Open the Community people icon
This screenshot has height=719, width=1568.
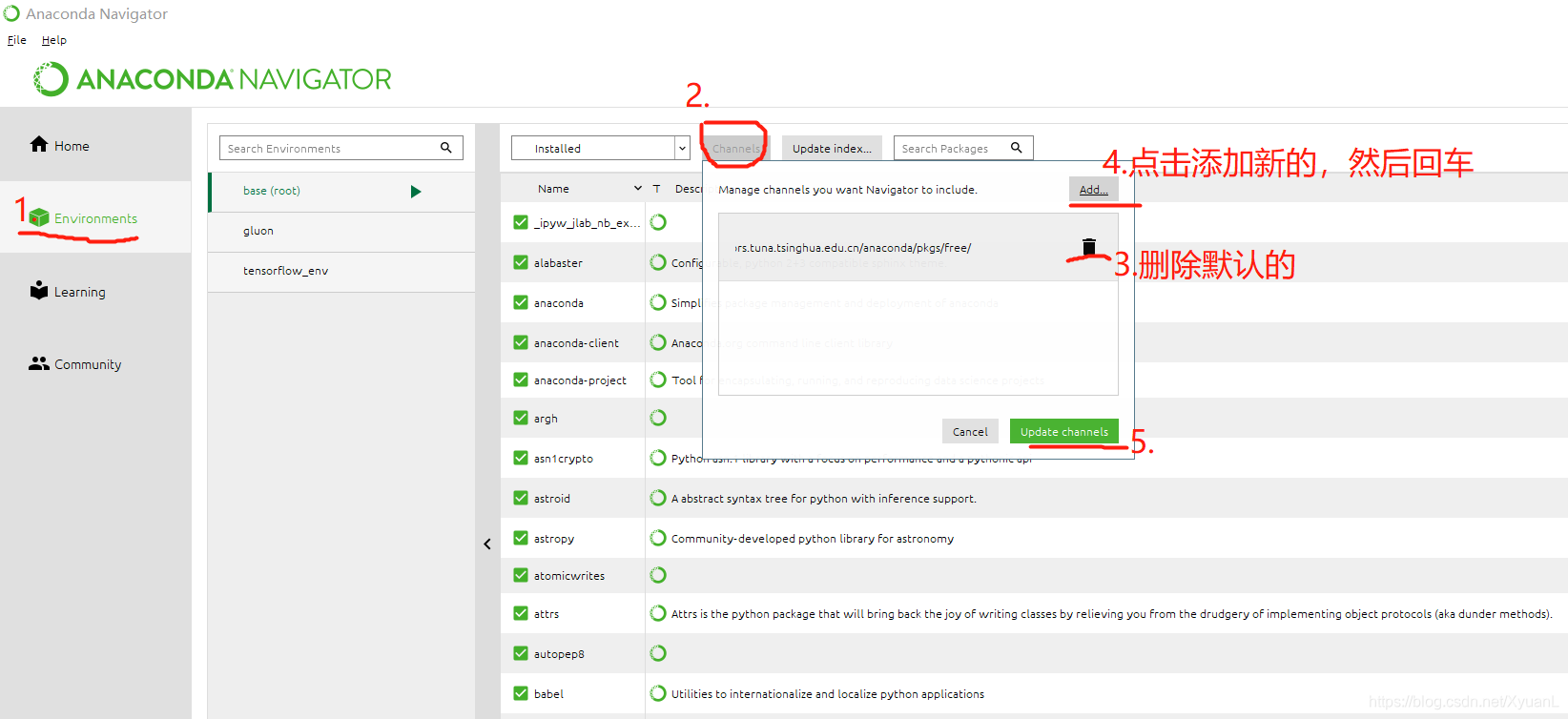tap(39, 363)
